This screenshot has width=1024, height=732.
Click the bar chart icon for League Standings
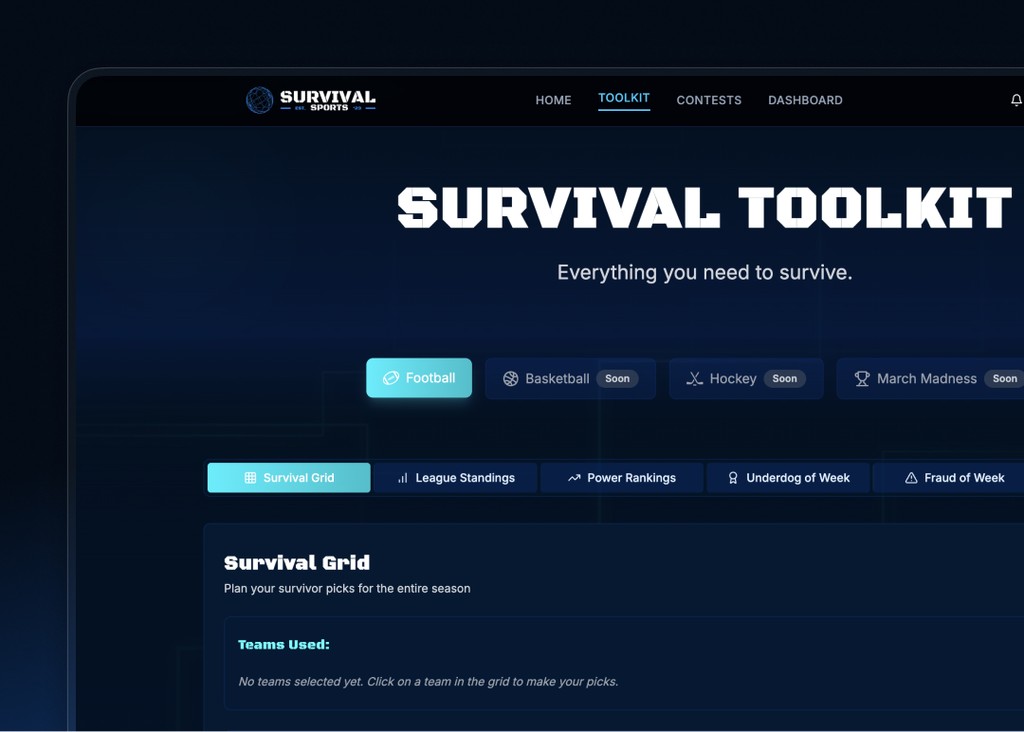(x=402, y=478)
